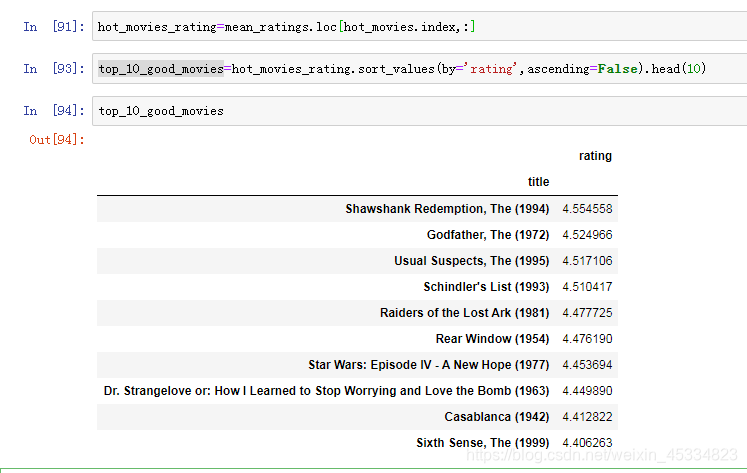Image resolution: width=747 pixels, height=473 pixels.
Task: Select 'Rear Window (1954)' row title
Action: click(492, 339)
